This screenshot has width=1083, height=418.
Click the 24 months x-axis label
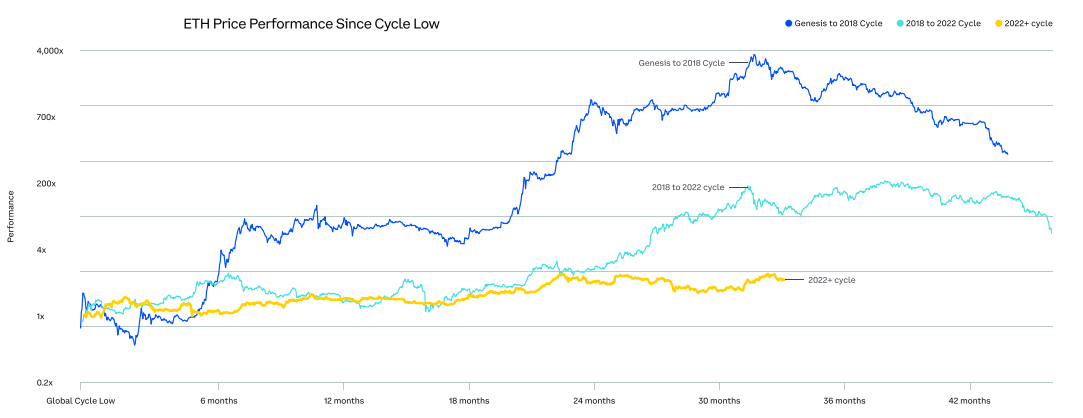tap(594, 402)
